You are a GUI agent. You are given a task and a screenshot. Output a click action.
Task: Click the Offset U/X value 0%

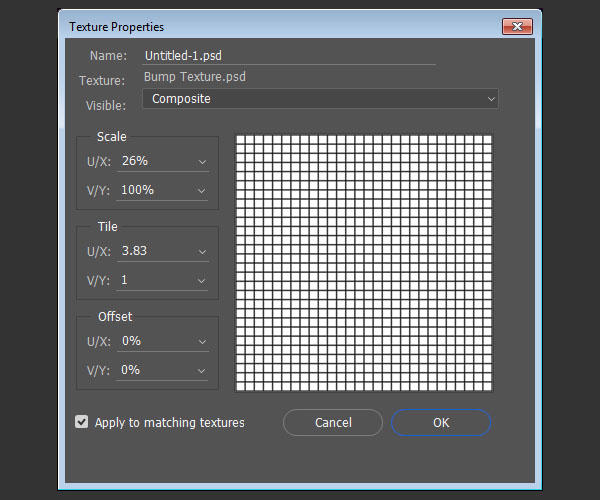pos(131,341)
